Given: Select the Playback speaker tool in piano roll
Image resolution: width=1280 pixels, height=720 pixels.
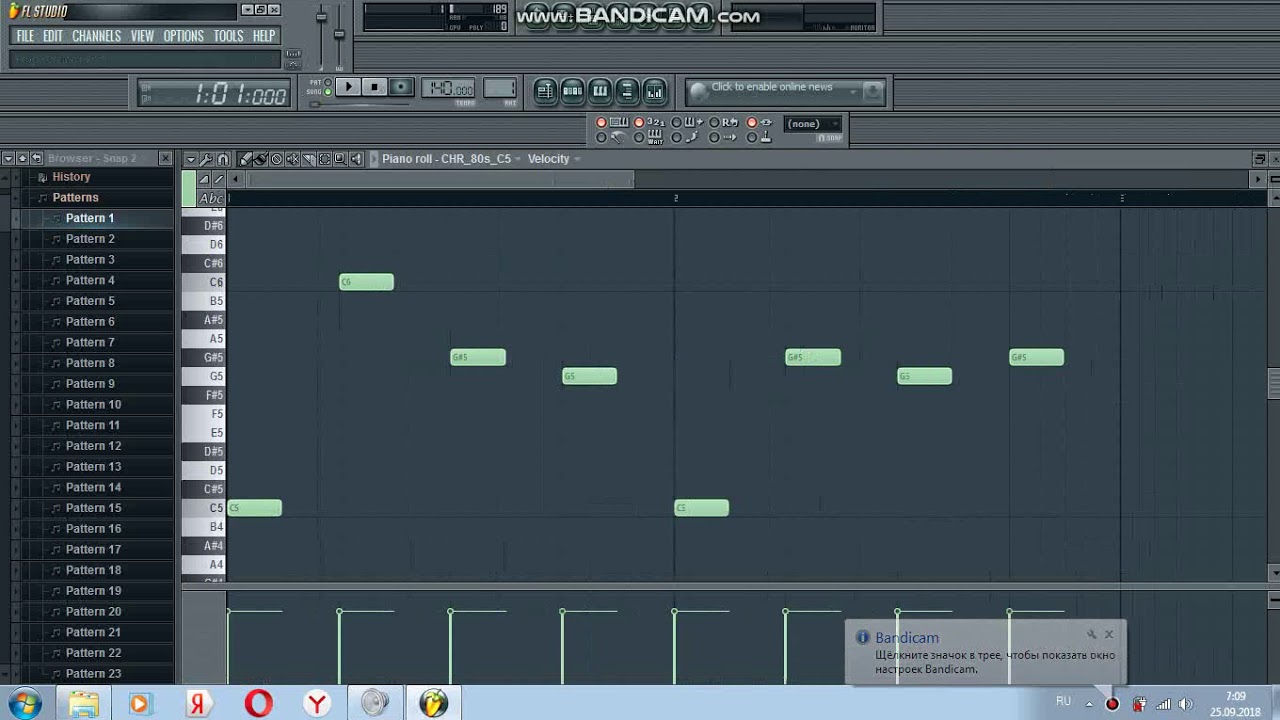Looking at the screenshot, I should (356, 159).
